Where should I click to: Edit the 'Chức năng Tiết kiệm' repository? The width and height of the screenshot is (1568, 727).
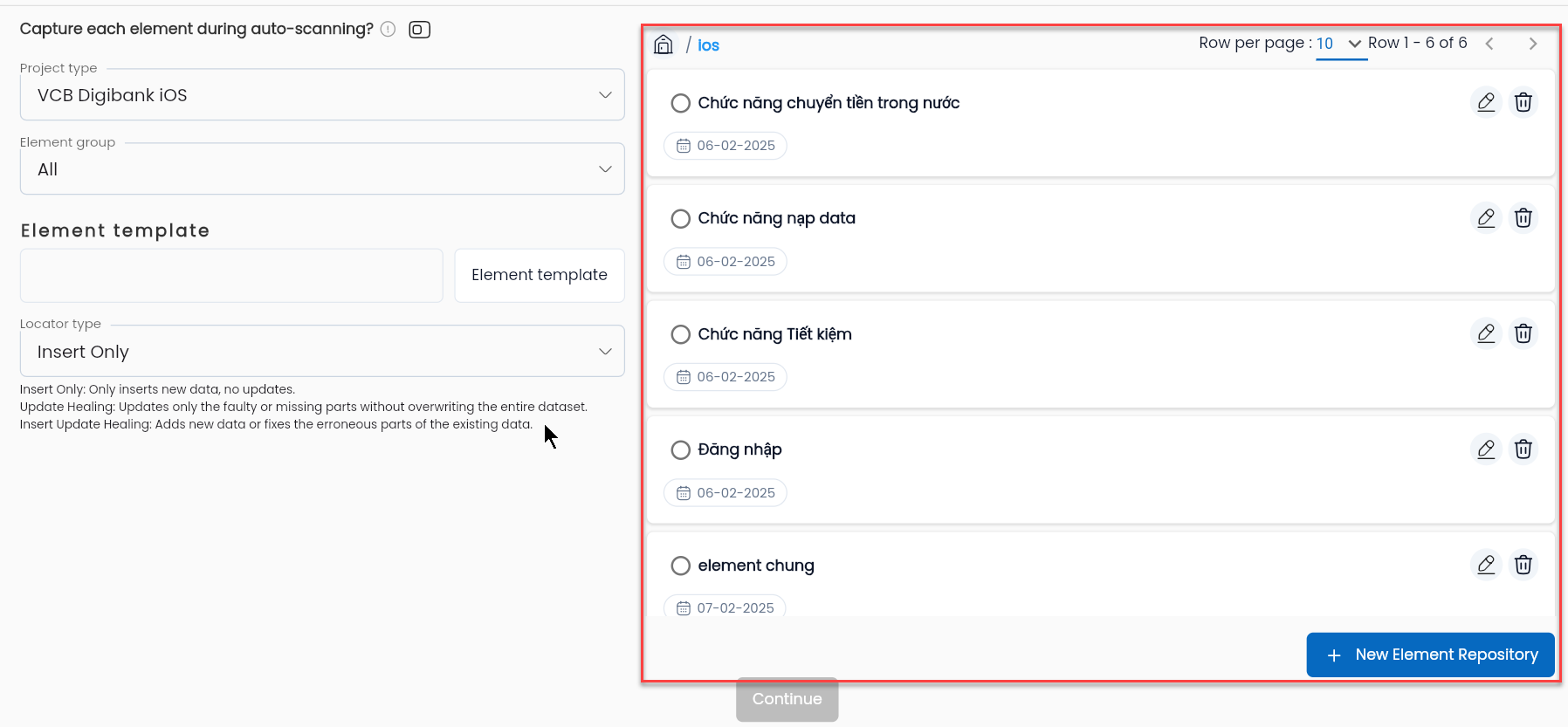pyautogui.click(x=1486, y=333)
